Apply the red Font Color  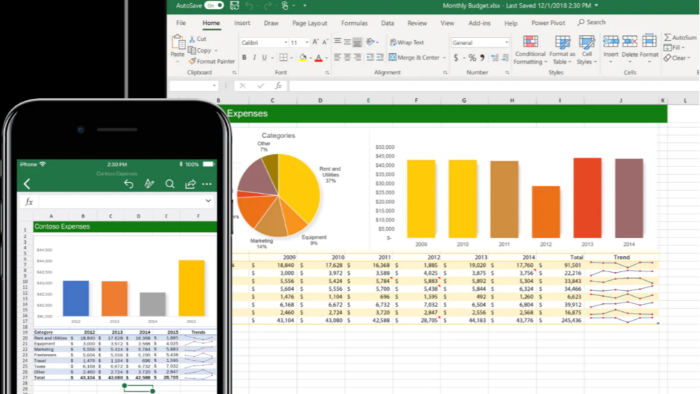[318, 58]
